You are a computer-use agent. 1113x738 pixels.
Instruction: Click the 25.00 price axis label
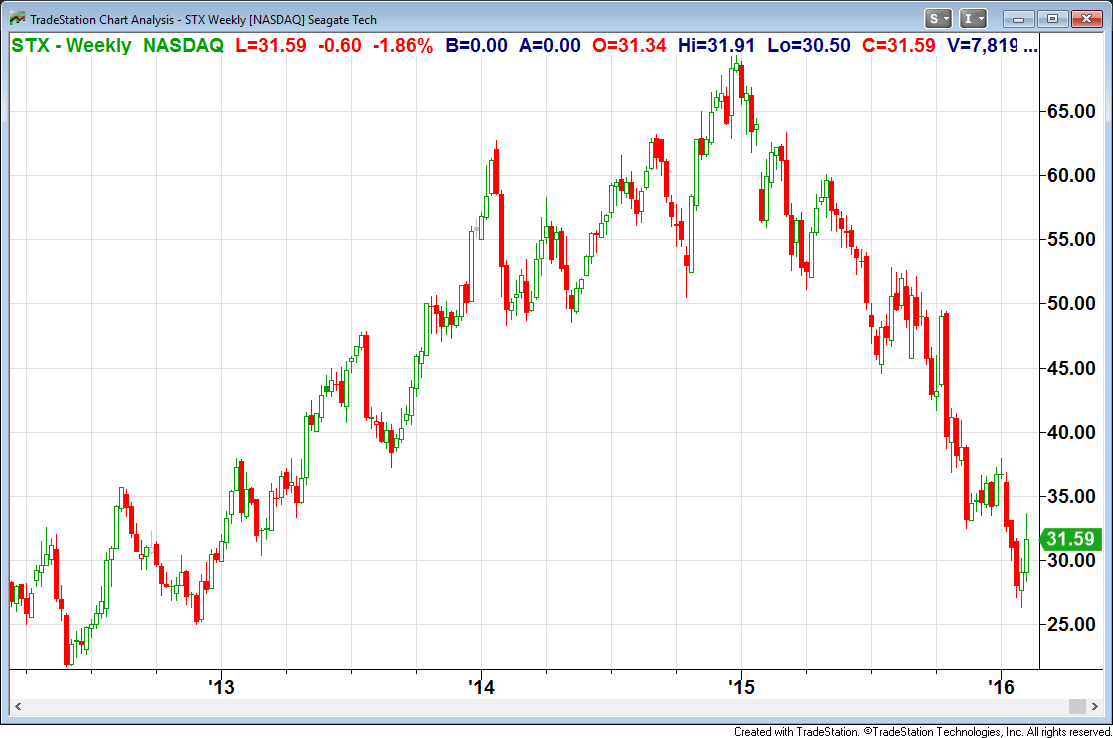coord(1071,624)
